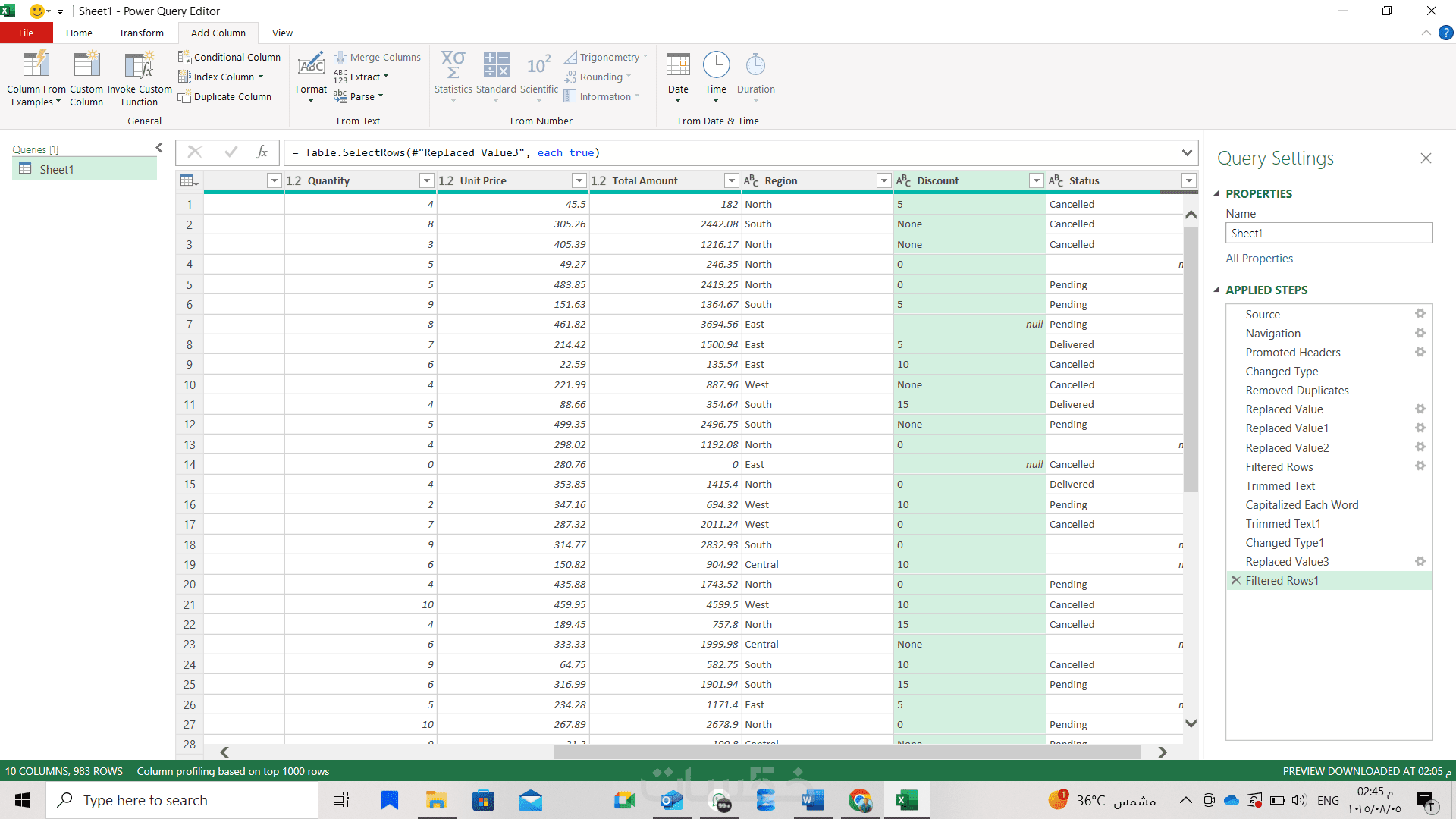
Task: Click the Custom Column icon
Action: [86, 66]
